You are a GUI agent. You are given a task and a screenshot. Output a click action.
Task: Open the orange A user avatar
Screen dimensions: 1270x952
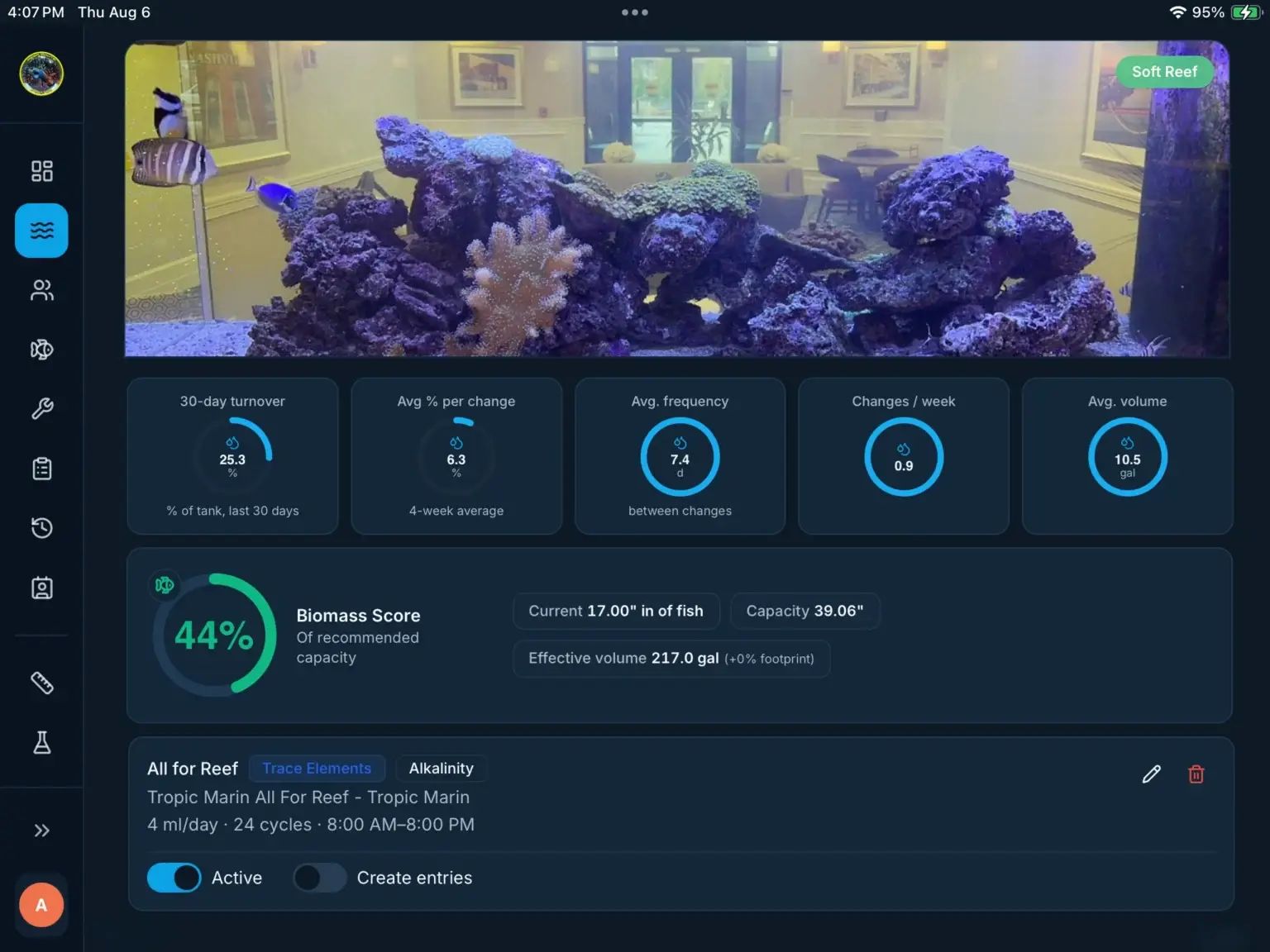(41, 905)
